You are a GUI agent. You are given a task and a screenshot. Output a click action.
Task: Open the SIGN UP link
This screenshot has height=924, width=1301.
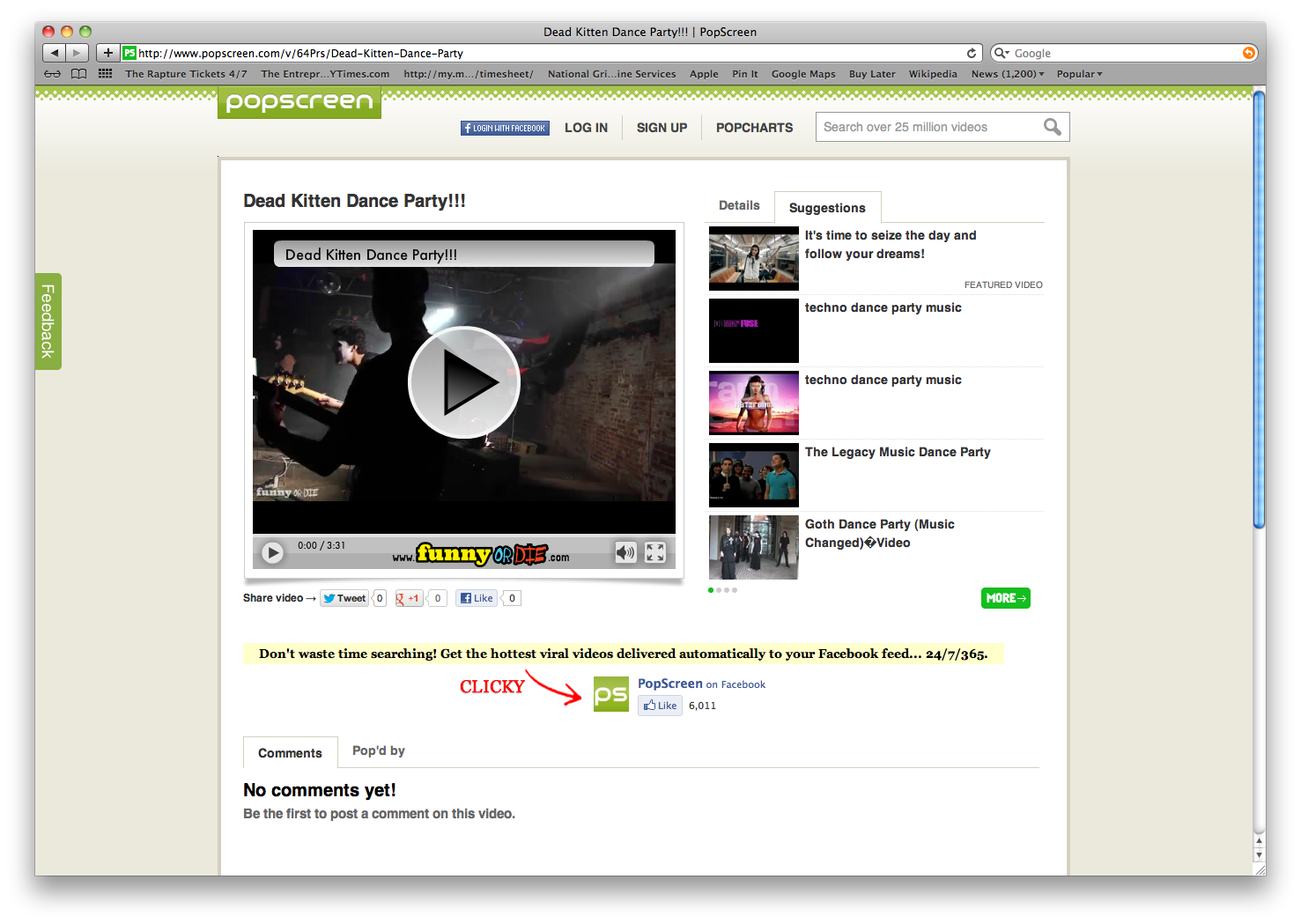[662, 128]
